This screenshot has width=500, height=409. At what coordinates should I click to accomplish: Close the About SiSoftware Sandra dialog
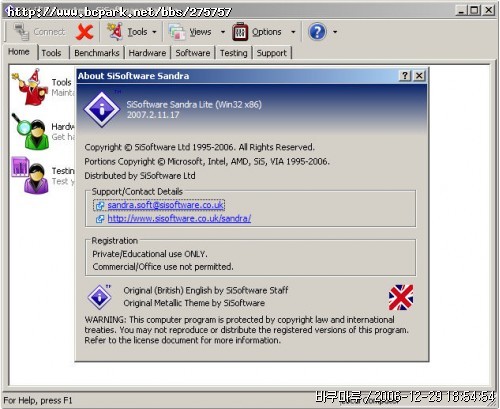[x=419, y=76]
